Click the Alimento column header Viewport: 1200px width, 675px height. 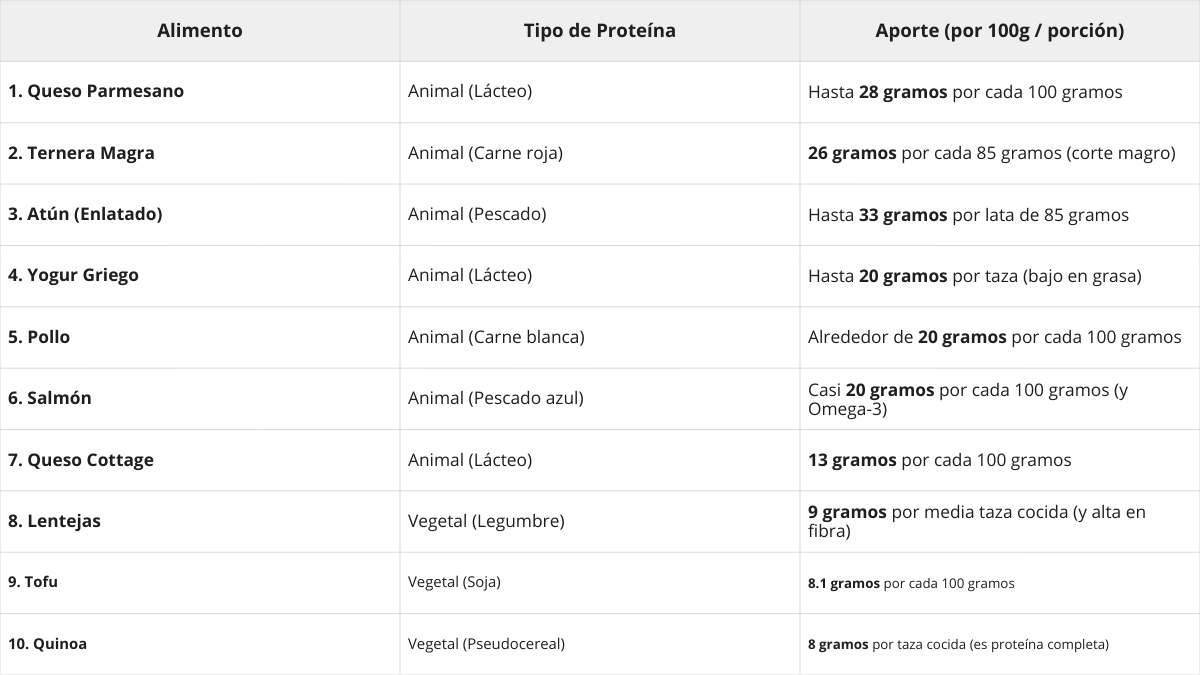click(200, 31)
